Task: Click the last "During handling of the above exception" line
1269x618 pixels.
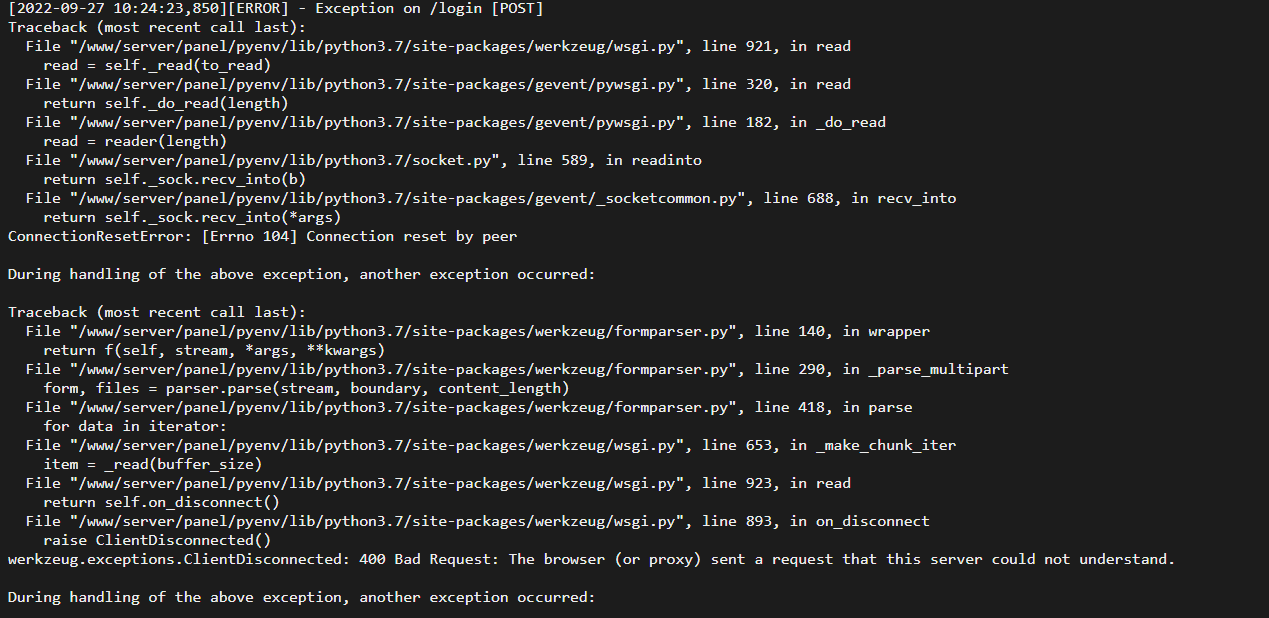Action: [x=301, y=597]
